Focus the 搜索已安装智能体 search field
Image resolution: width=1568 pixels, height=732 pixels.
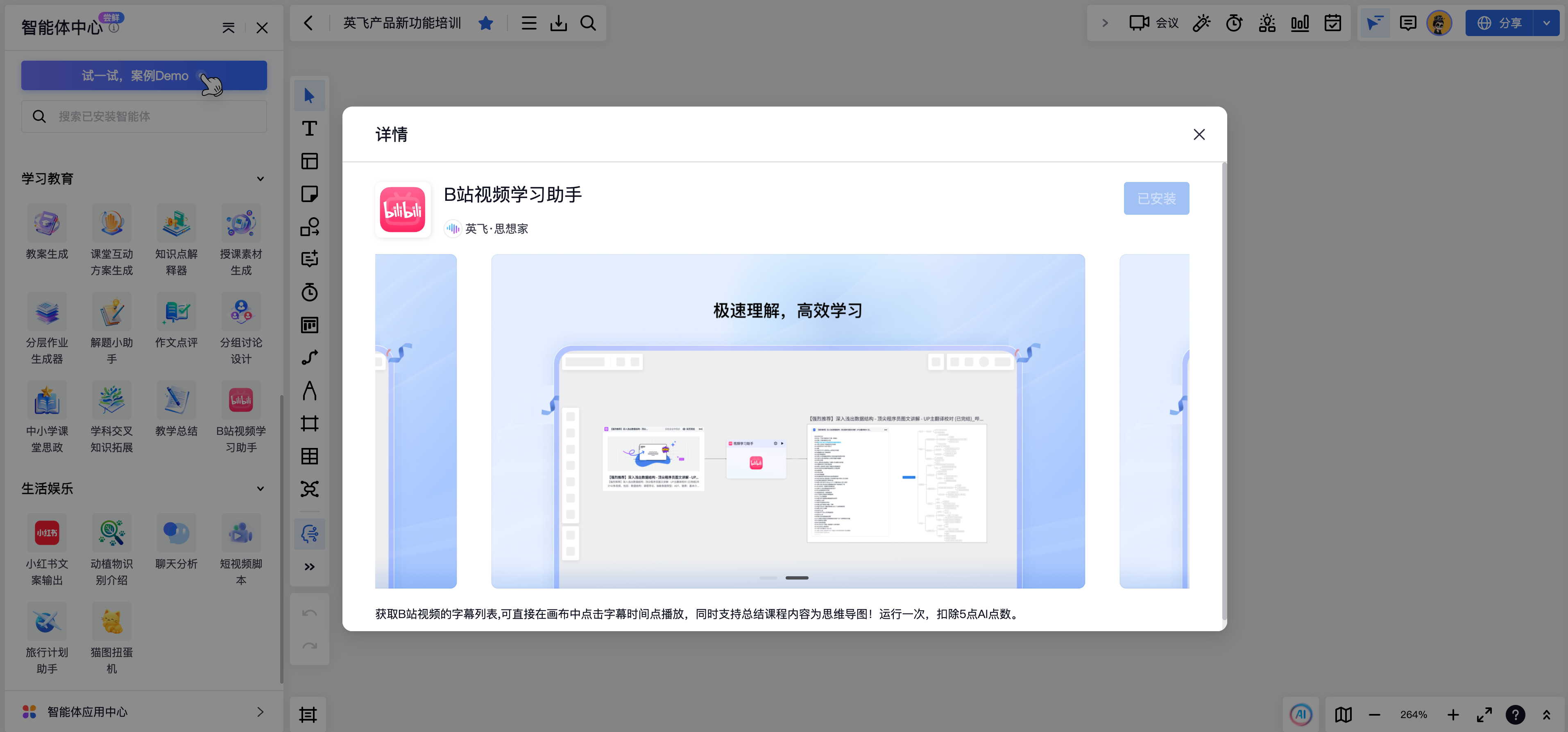144,116
